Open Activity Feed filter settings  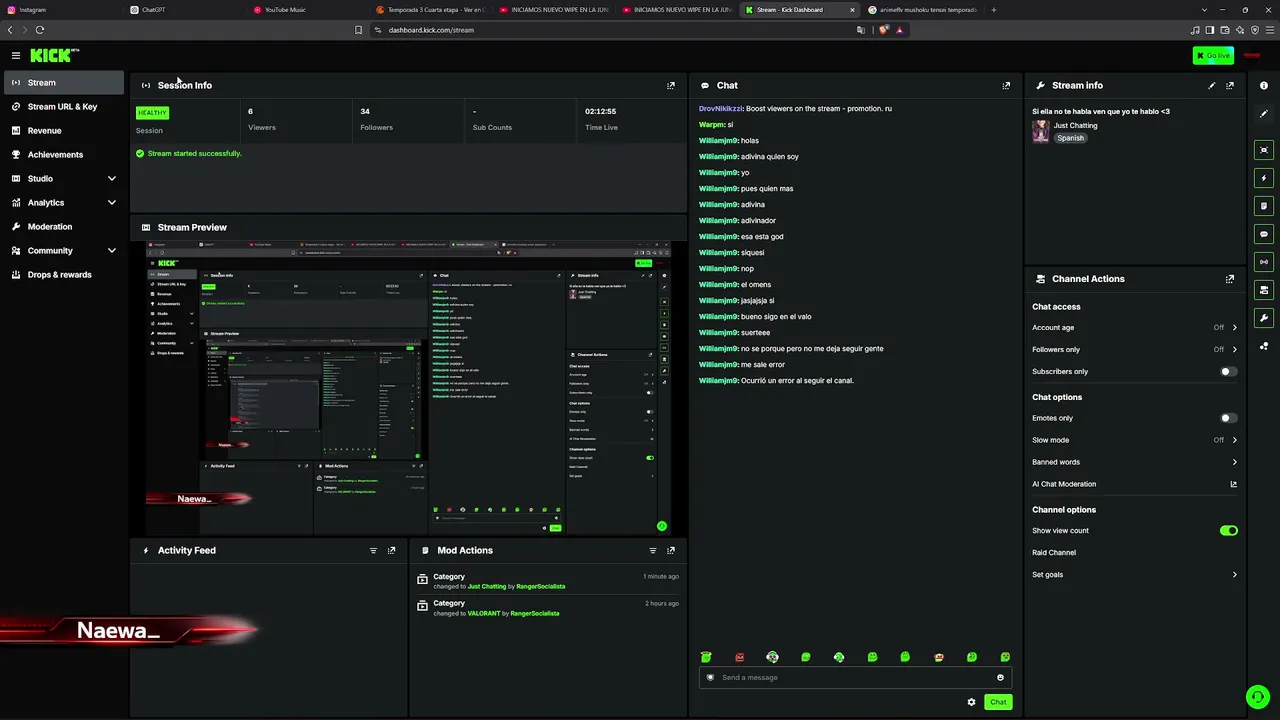373,550
